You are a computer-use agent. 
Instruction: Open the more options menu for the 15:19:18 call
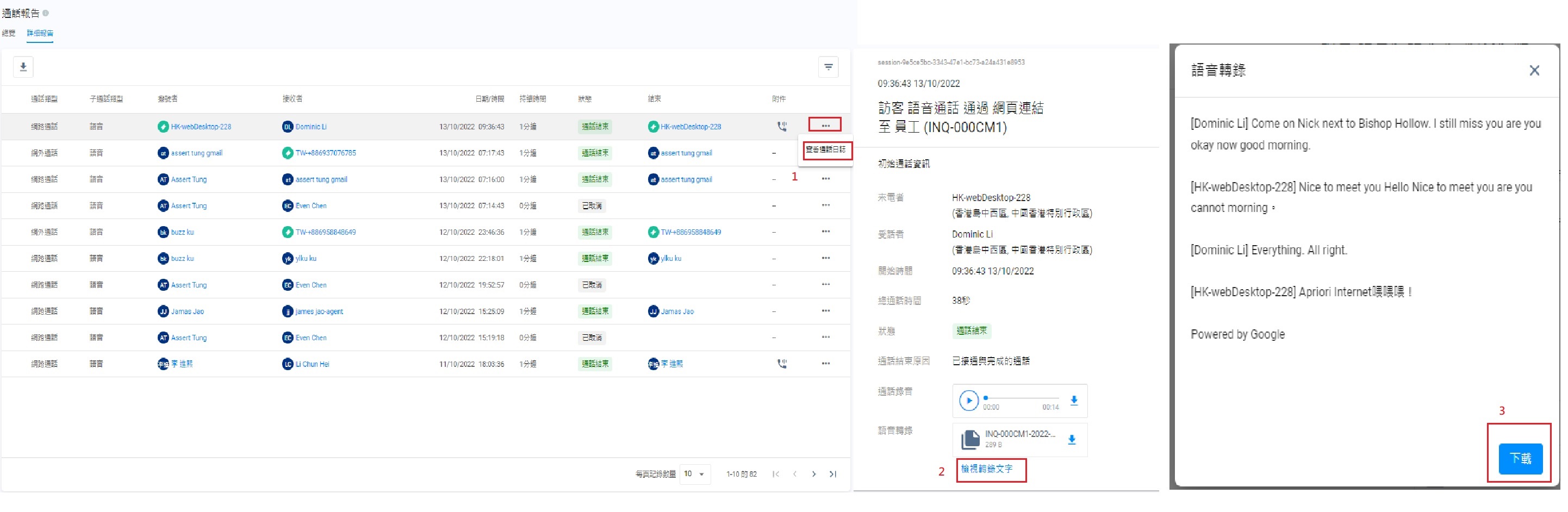tap(825, 336)
